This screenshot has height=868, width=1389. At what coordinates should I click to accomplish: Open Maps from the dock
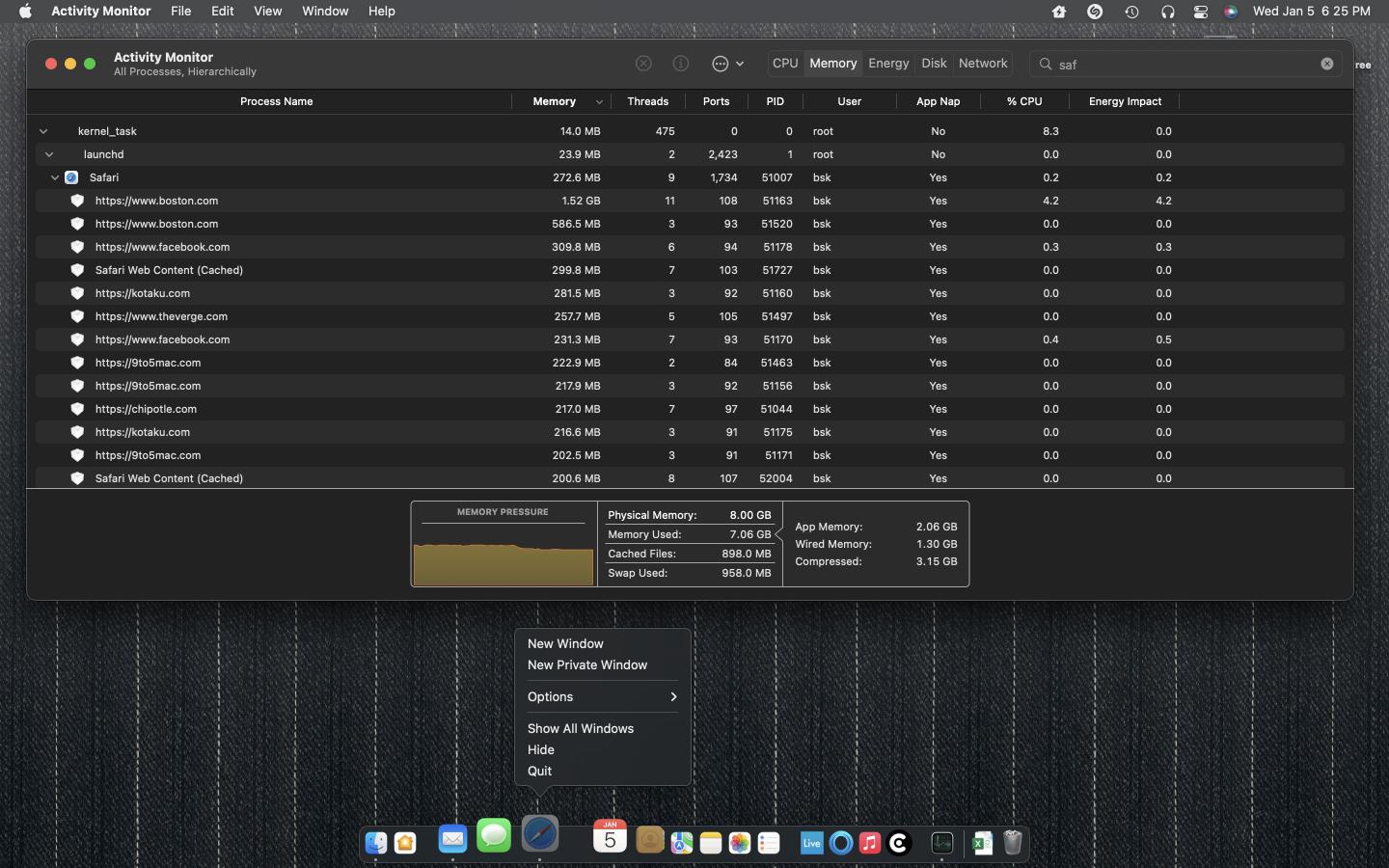[682, 843]
